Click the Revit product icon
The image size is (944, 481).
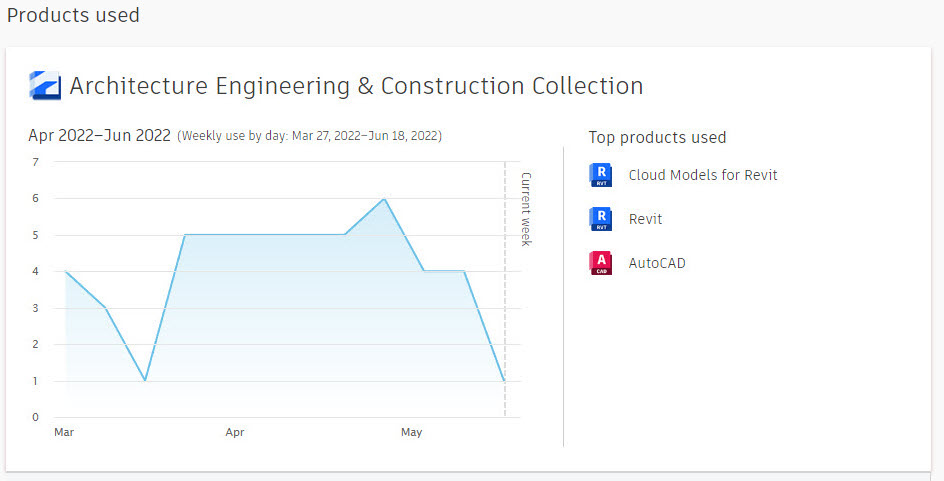point(601,219)
